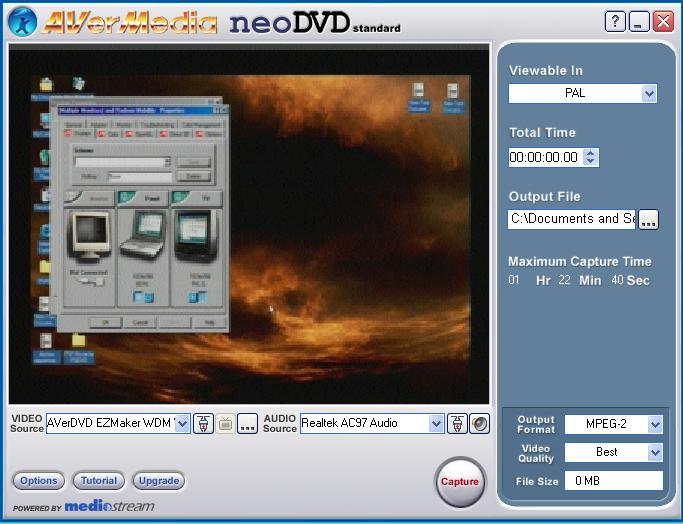Minimize the neoDVD window
This screenshot has height=524, width=683.
tap(639, 21)
